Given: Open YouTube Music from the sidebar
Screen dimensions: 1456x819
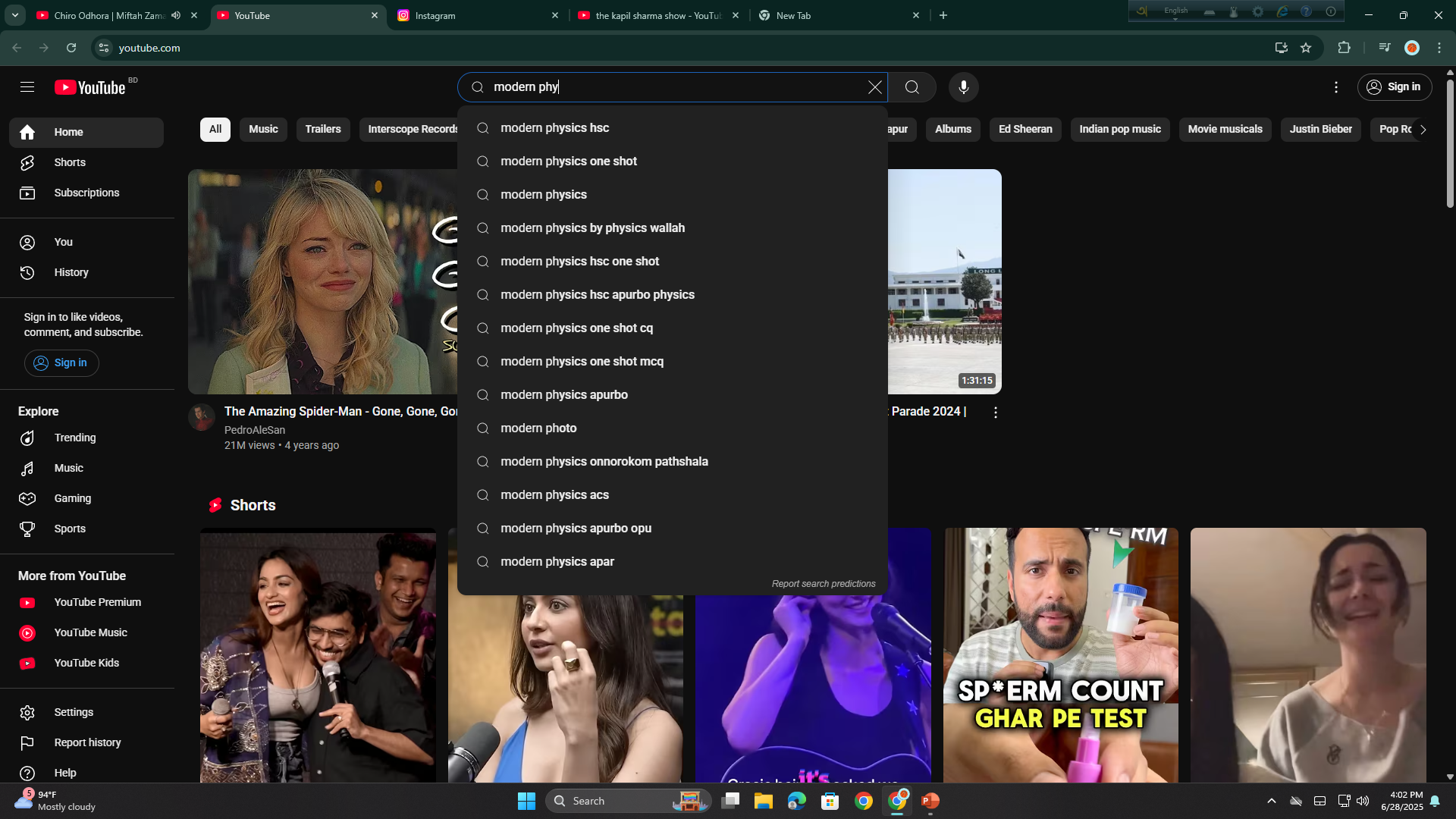Looking at the screenshot, I should click(x=86, y=632).
